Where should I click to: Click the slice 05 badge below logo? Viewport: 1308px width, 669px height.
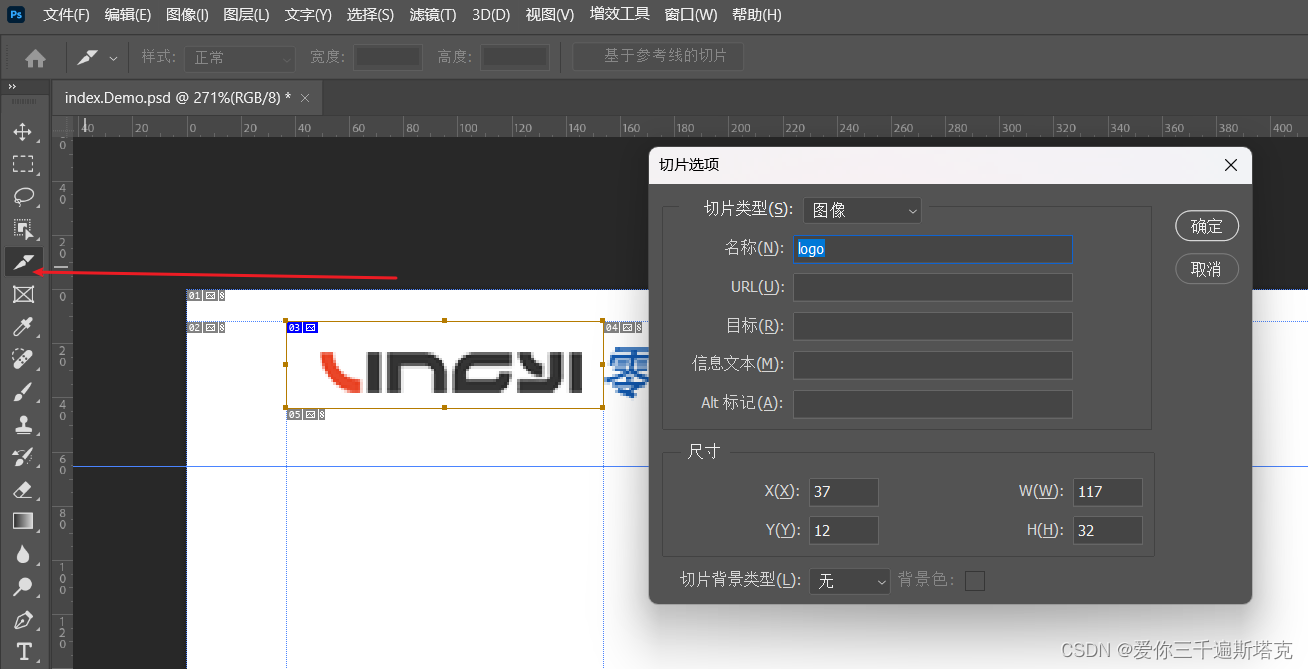tap(305, 415)
